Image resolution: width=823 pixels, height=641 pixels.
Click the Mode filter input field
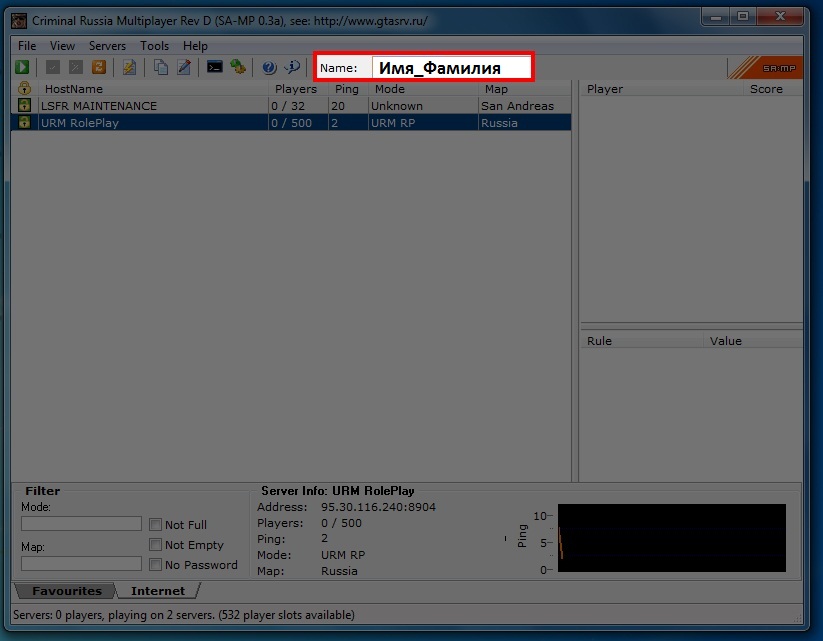(81, 523)
